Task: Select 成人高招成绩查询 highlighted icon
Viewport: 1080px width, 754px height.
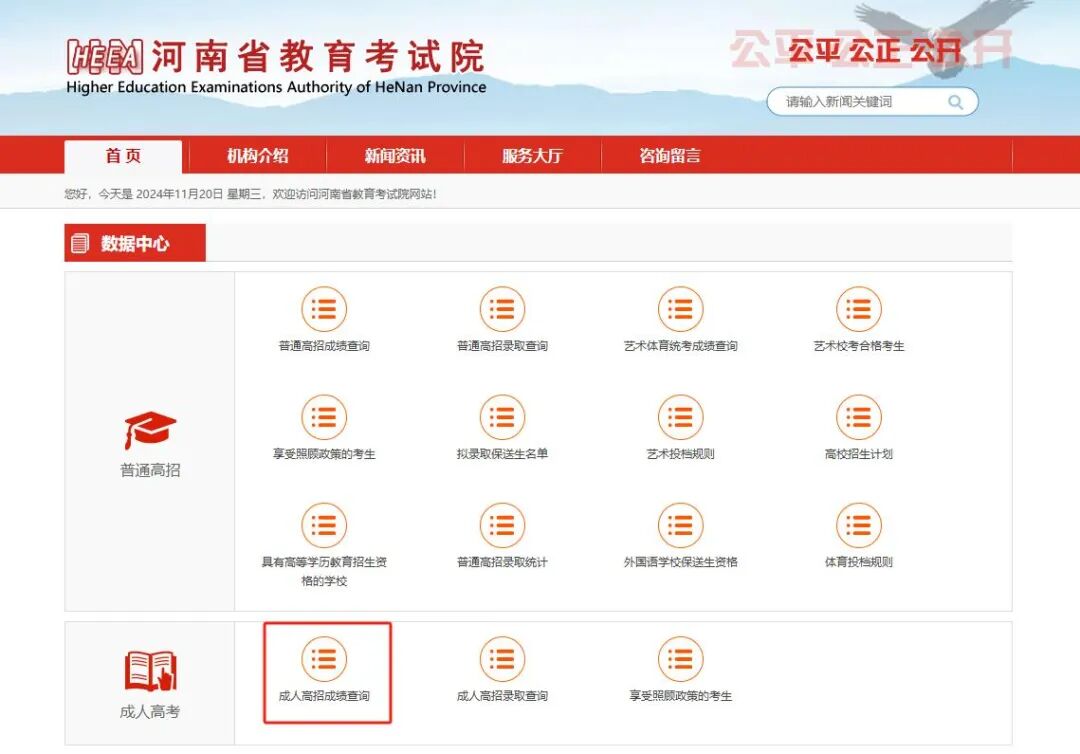Action: coord(323,660)
